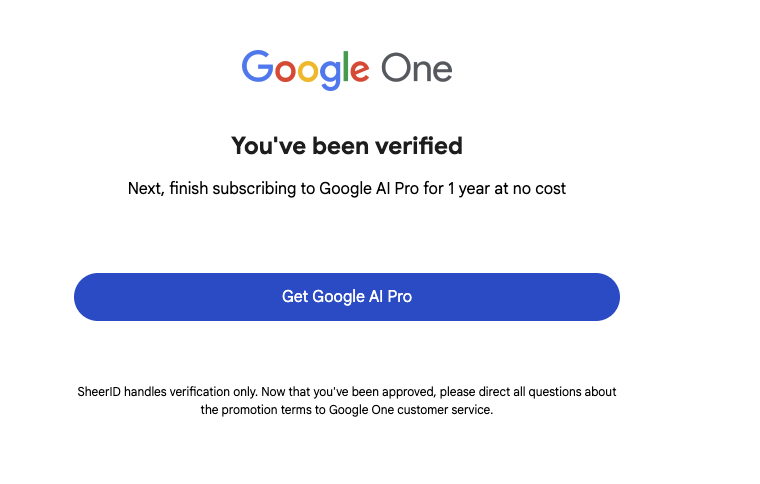Screen dimensions: 760x484
Task: Click Google AI Pro in the subtitle
Action: pyautogui.click(x=369, y=188)
